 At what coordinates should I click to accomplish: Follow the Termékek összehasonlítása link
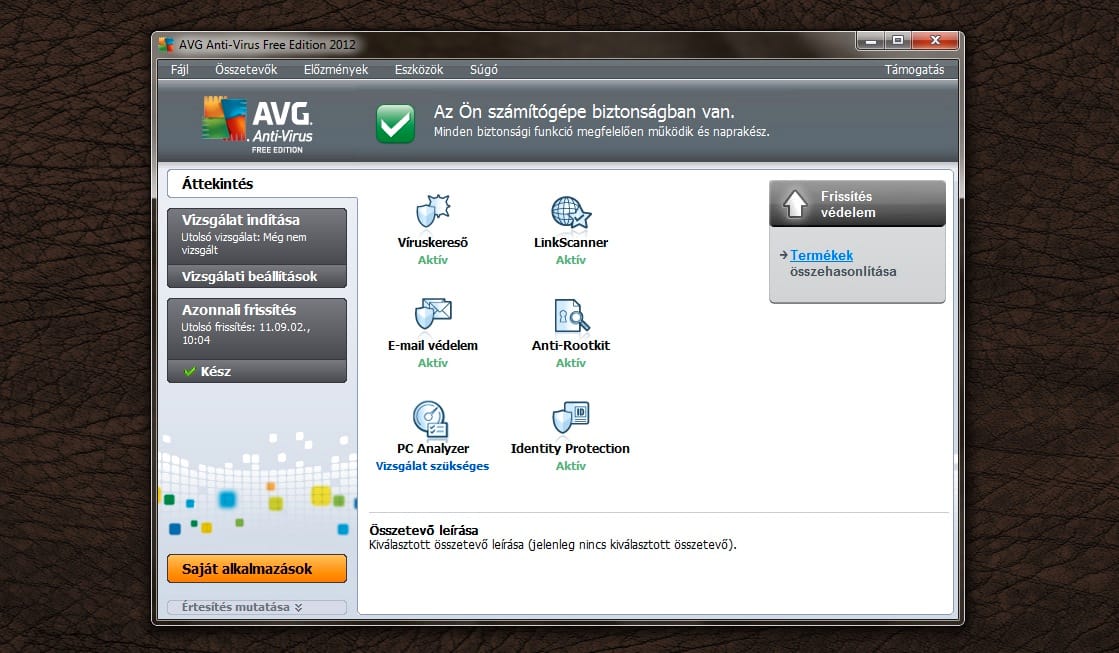[x=843, y=263]
